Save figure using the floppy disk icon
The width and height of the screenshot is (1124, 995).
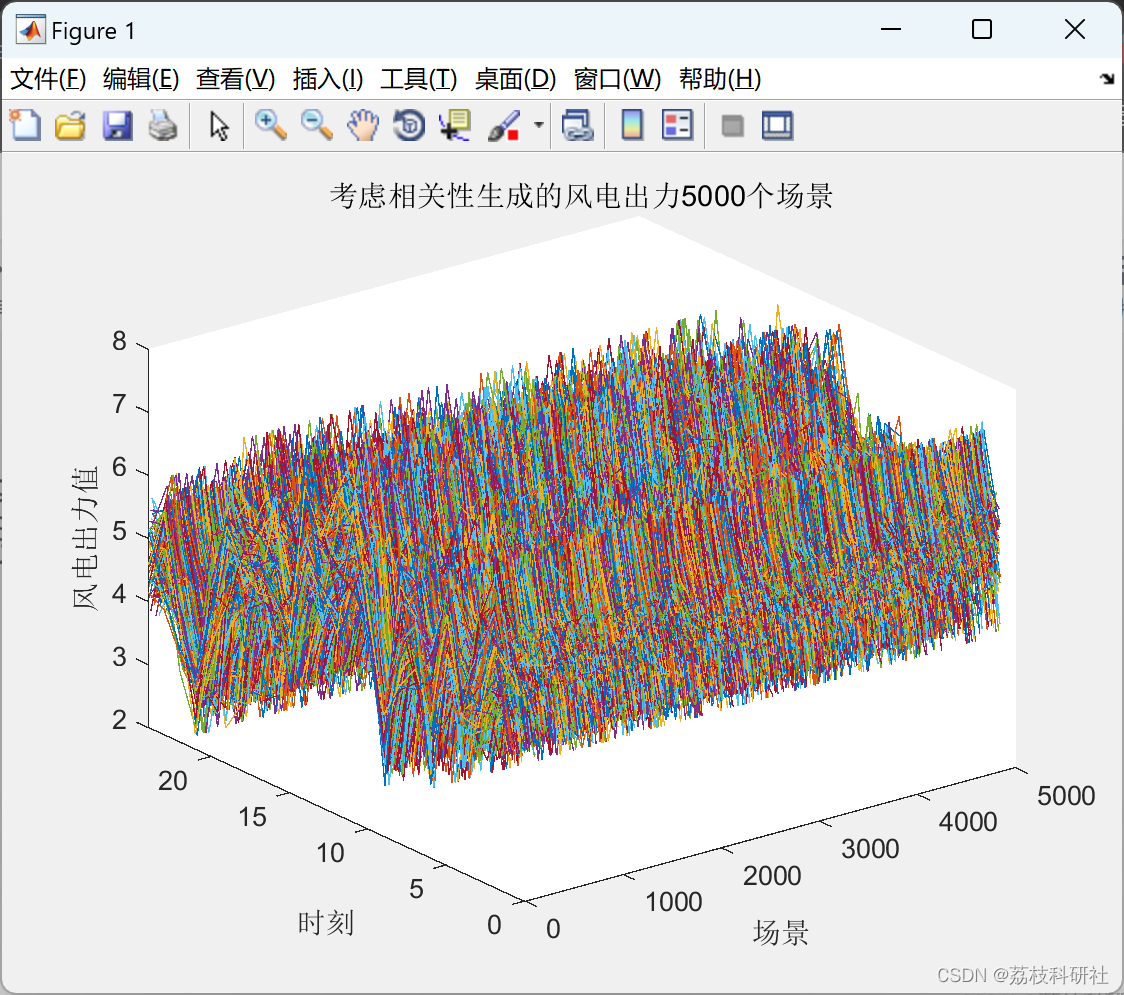[117, 125]
